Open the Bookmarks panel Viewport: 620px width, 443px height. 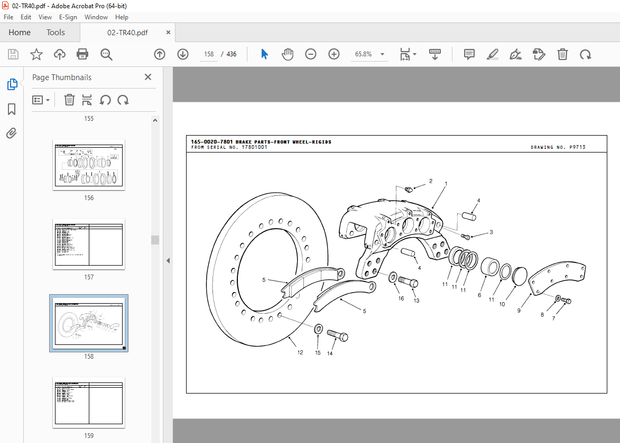(x=12, y=109)
